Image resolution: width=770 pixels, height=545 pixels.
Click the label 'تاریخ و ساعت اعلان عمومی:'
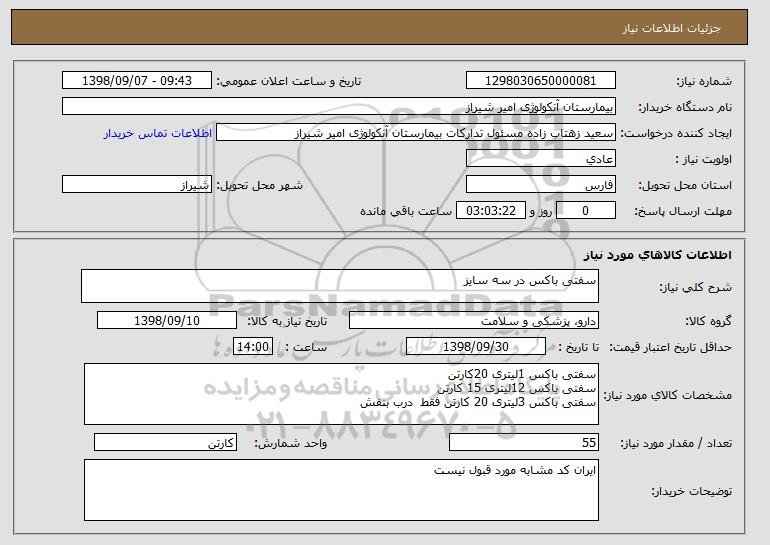[289, 82]
